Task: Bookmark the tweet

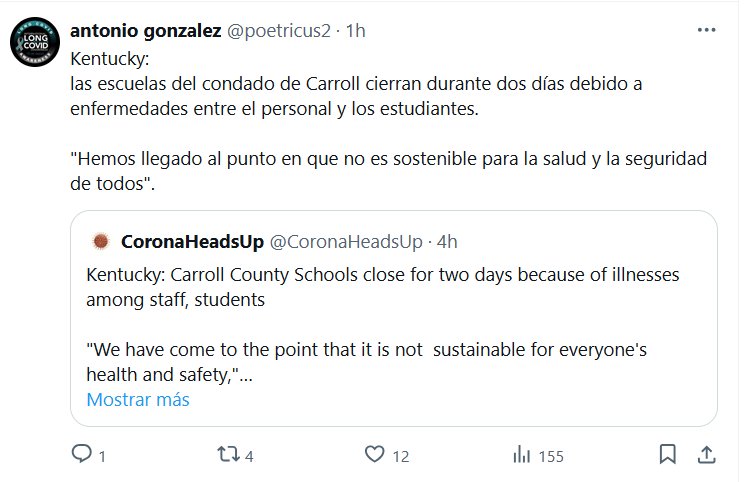Action: pos(668,455)
